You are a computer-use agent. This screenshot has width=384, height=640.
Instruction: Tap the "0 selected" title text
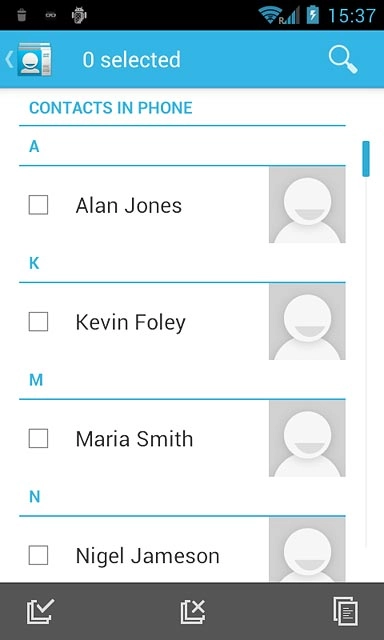[x=131, y=60]
